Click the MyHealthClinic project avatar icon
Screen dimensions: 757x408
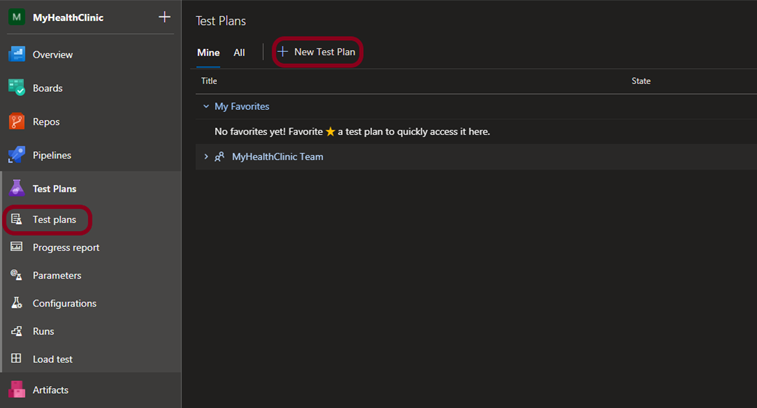(16, 17)
